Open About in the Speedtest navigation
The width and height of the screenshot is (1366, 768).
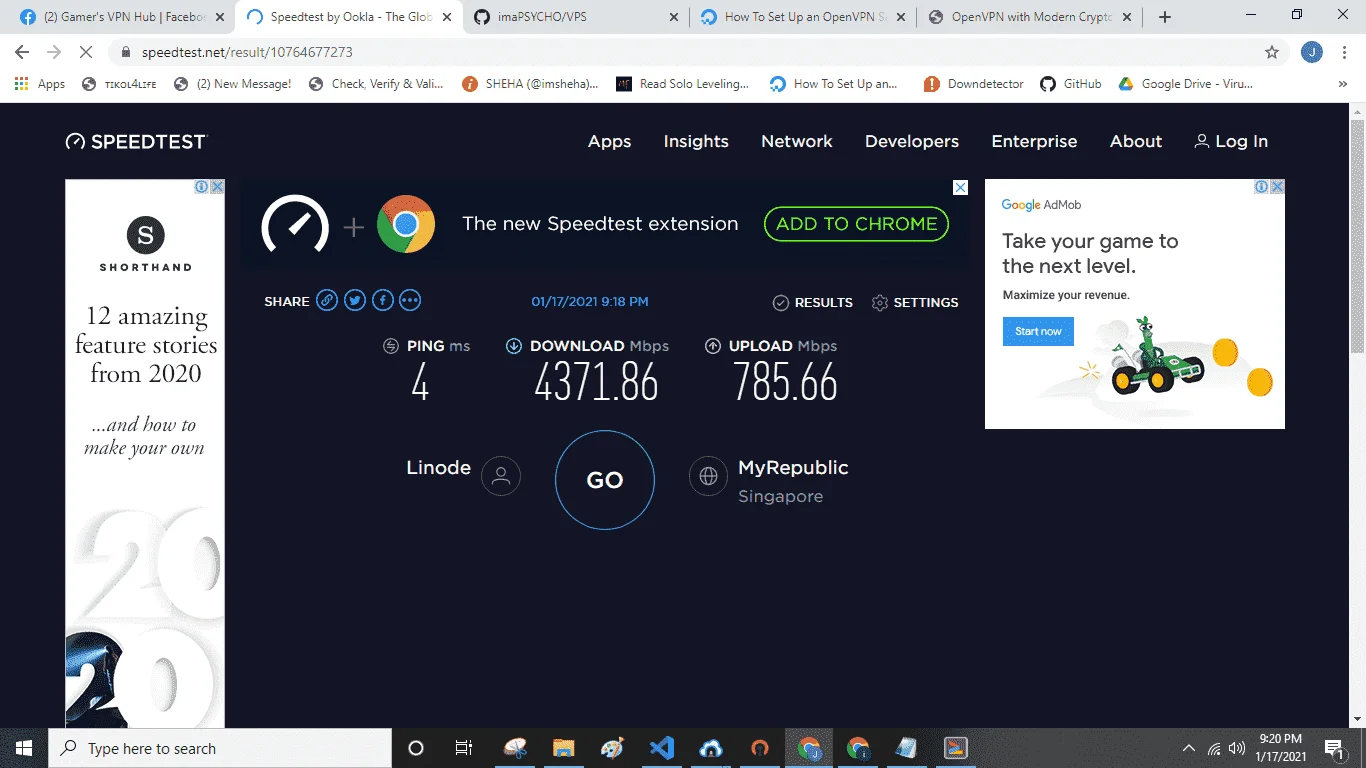(1136, 141)
